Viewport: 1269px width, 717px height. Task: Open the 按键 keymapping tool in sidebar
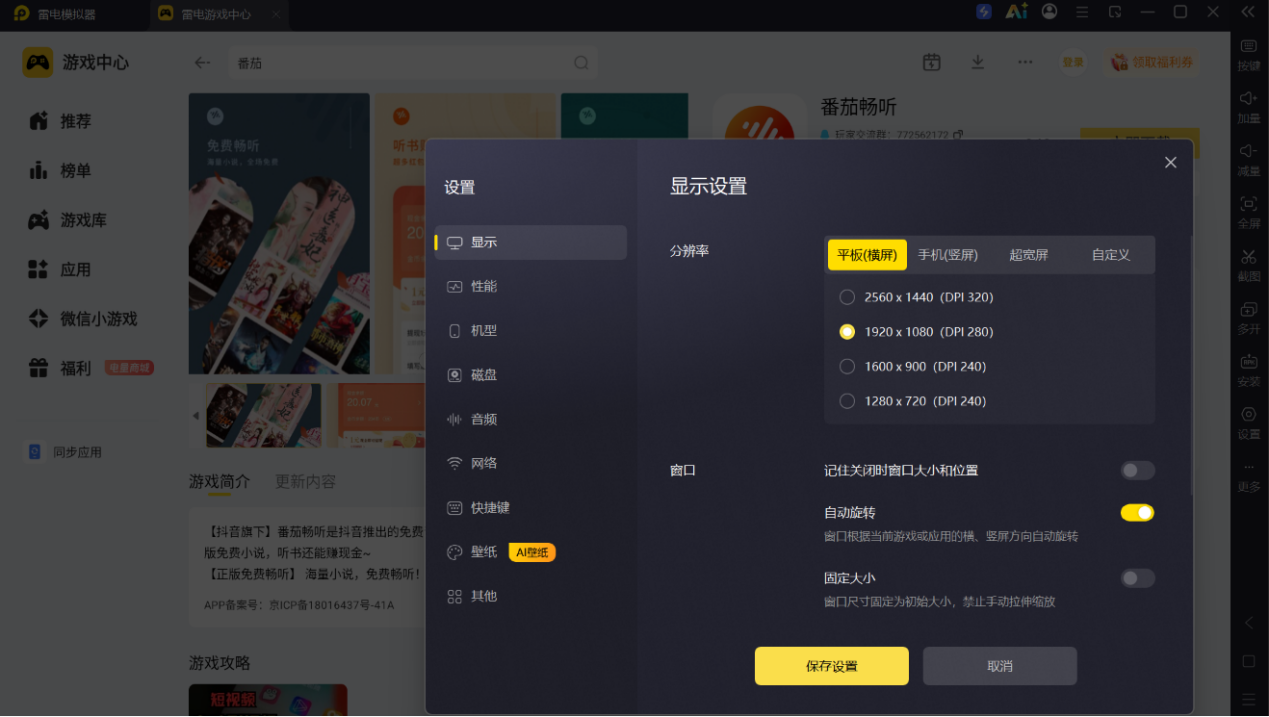pos(1249,55)
